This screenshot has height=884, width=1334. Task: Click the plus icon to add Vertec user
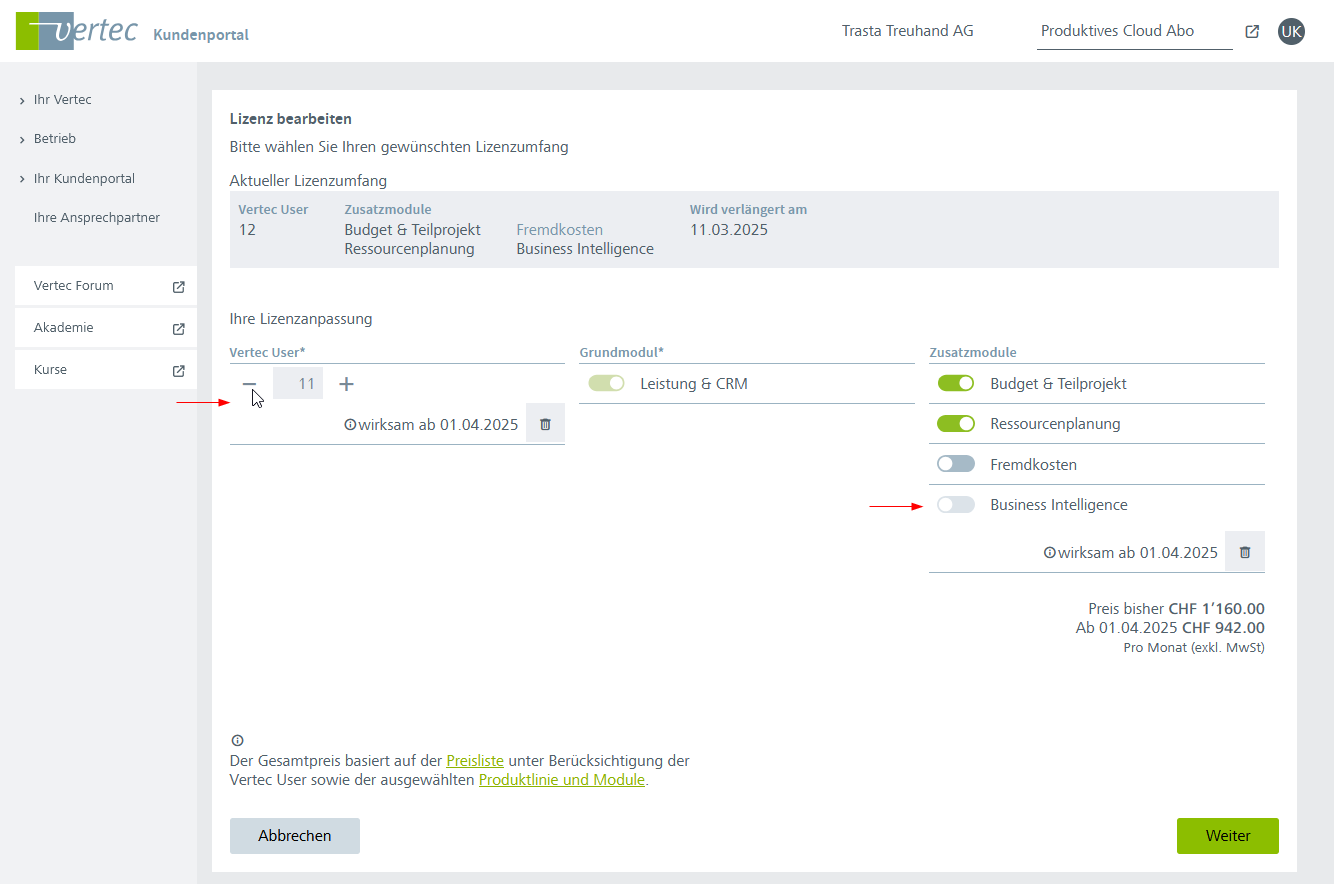346,384
